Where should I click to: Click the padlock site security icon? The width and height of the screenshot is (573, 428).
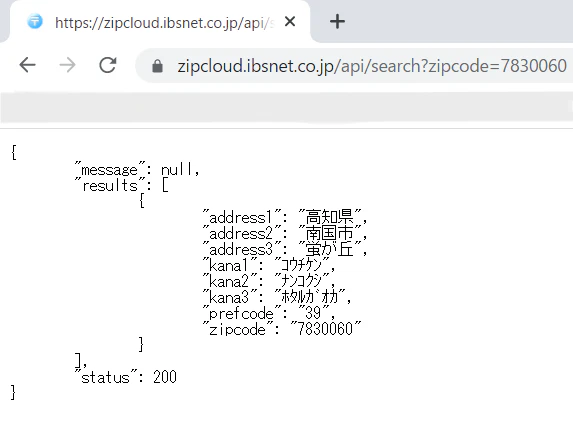[157, 66]
